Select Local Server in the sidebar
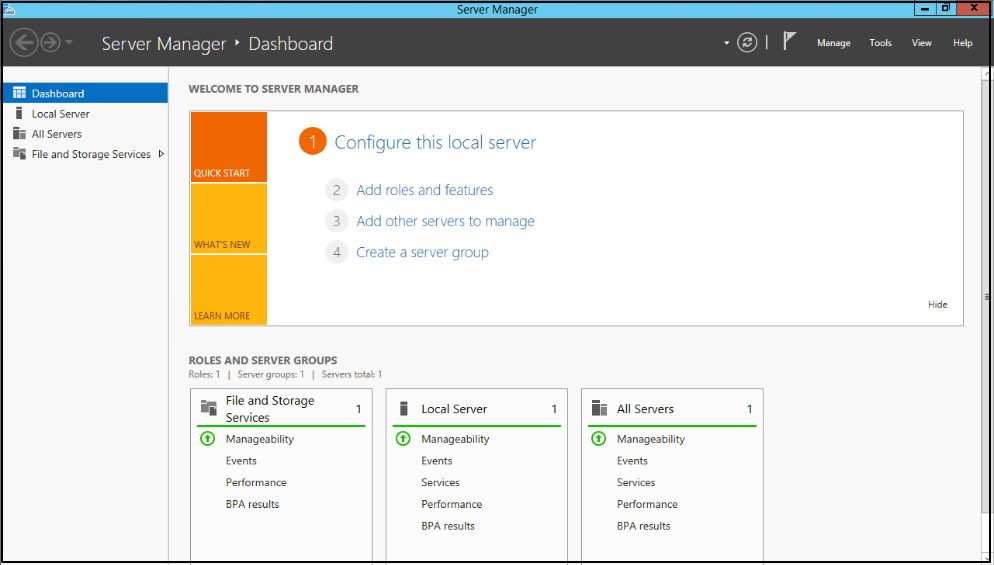The width and height of the screenshot is (994, 565). (86, 114)
